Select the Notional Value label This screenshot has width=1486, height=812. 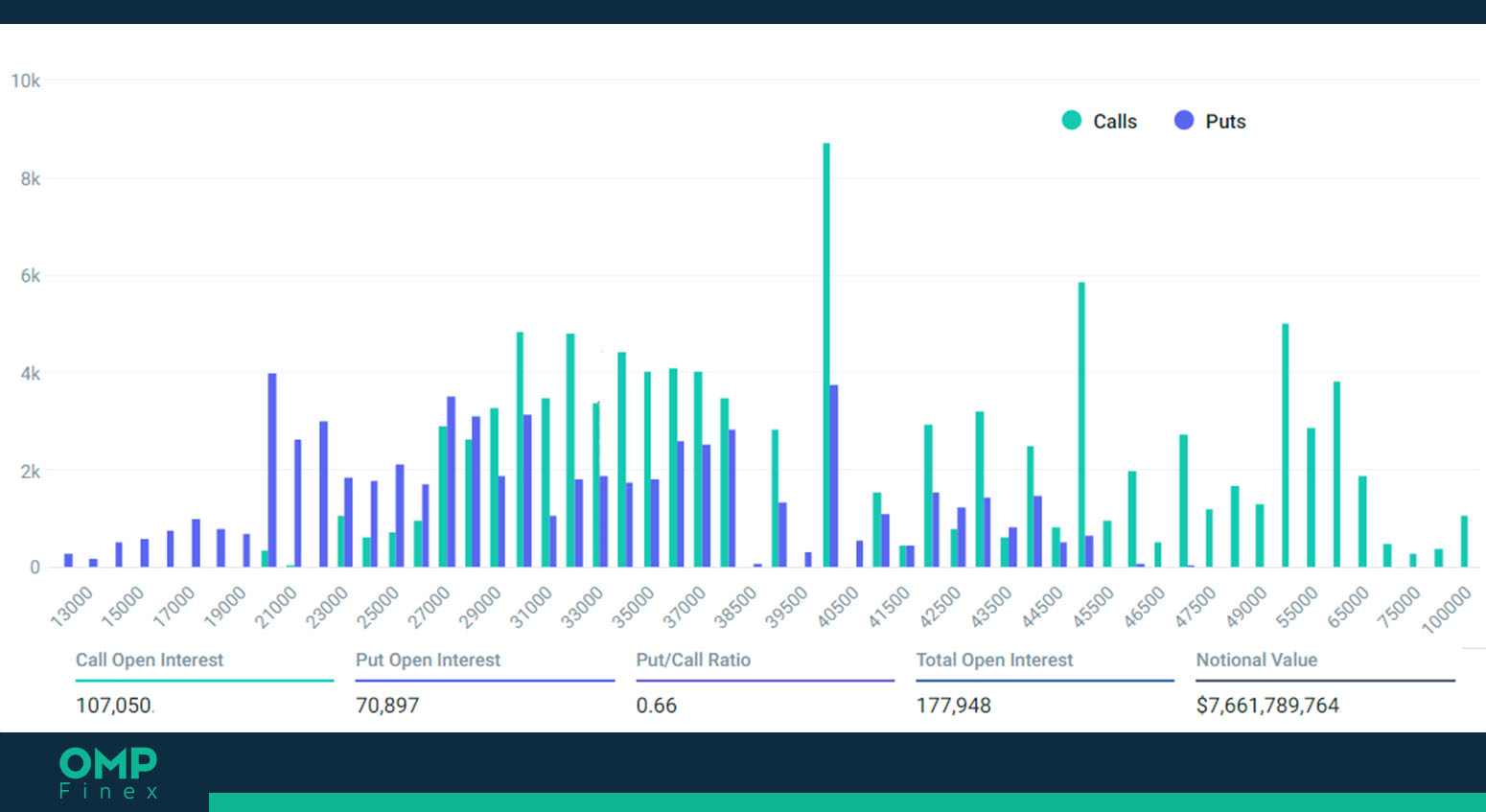pos(1257,660)
